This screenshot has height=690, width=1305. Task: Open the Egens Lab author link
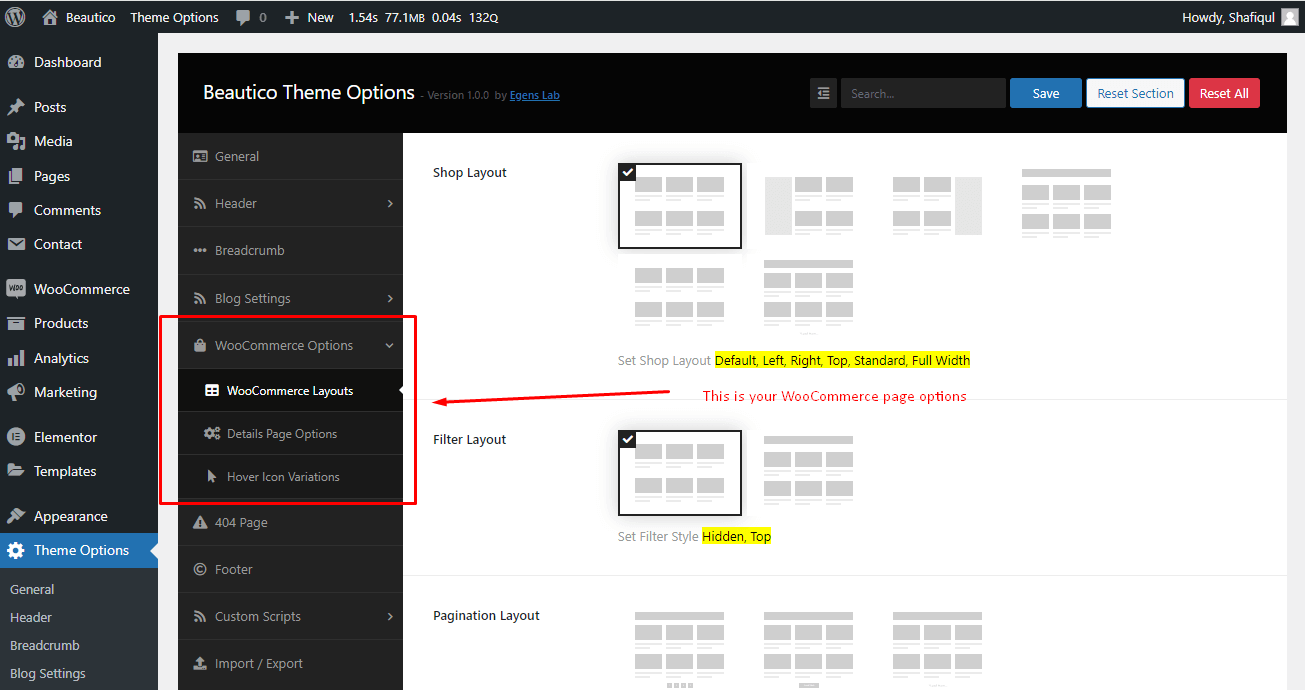pyautogui.click(x=535, y=95)
